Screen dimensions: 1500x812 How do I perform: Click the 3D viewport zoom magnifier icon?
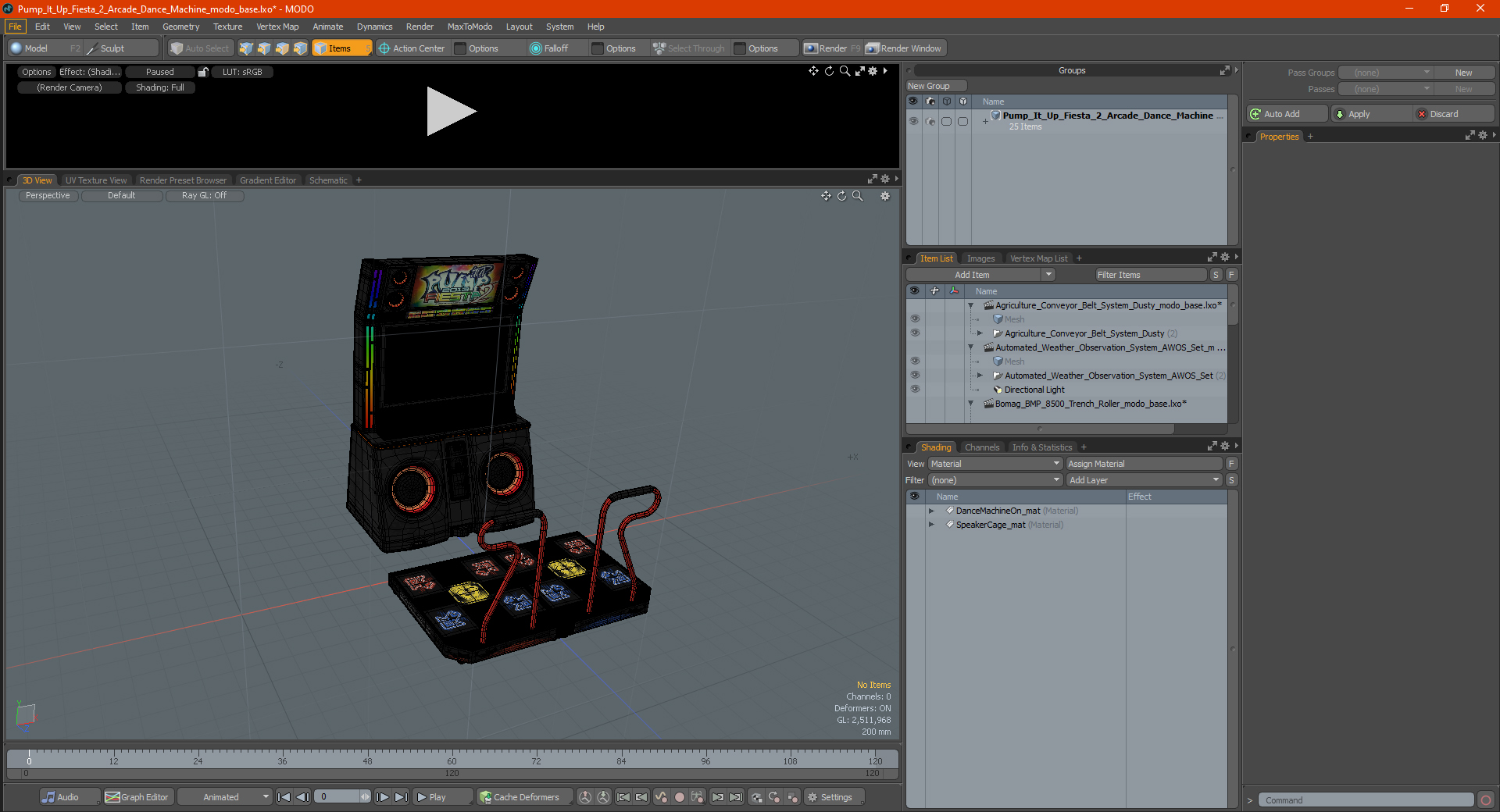coord(858,196)
